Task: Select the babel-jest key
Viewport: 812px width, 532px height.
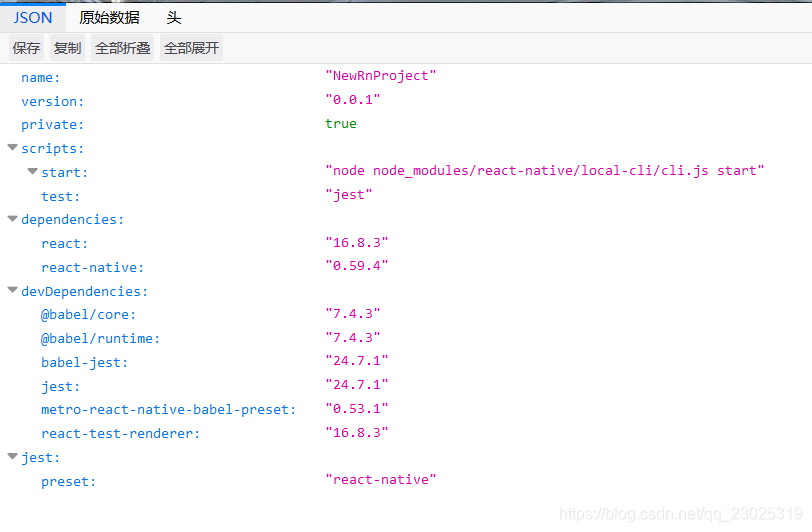Action: pos(84,363)
